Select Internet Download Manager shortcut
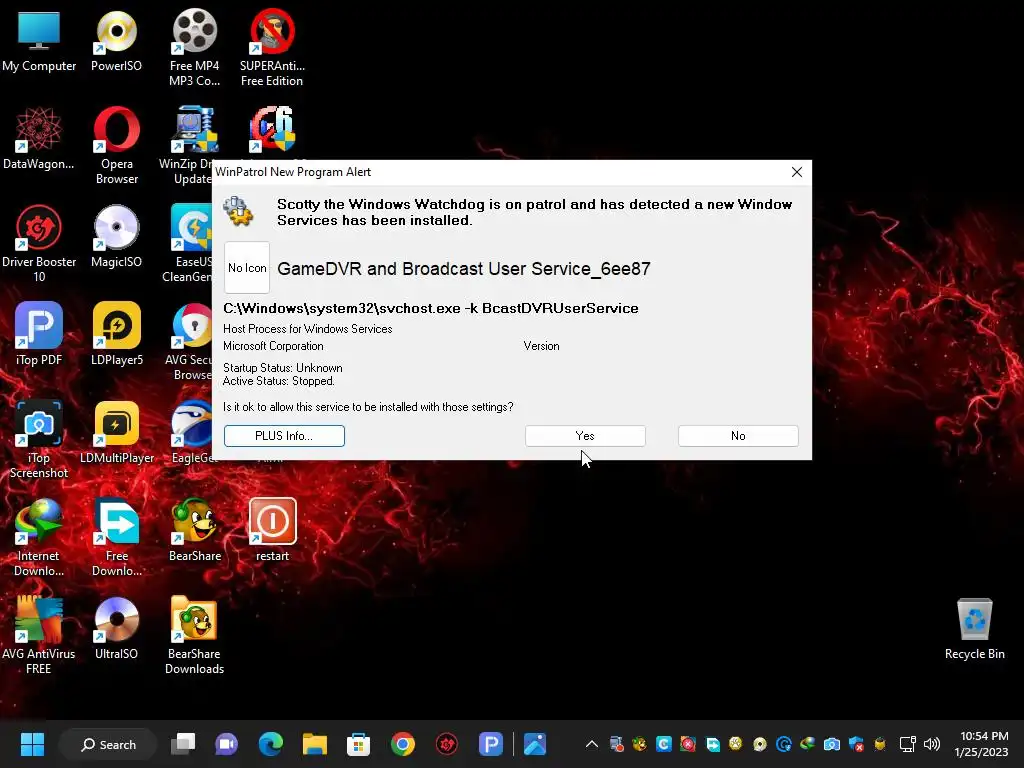The width and height of the screenshot is (1024, 768). pos(39,537)
